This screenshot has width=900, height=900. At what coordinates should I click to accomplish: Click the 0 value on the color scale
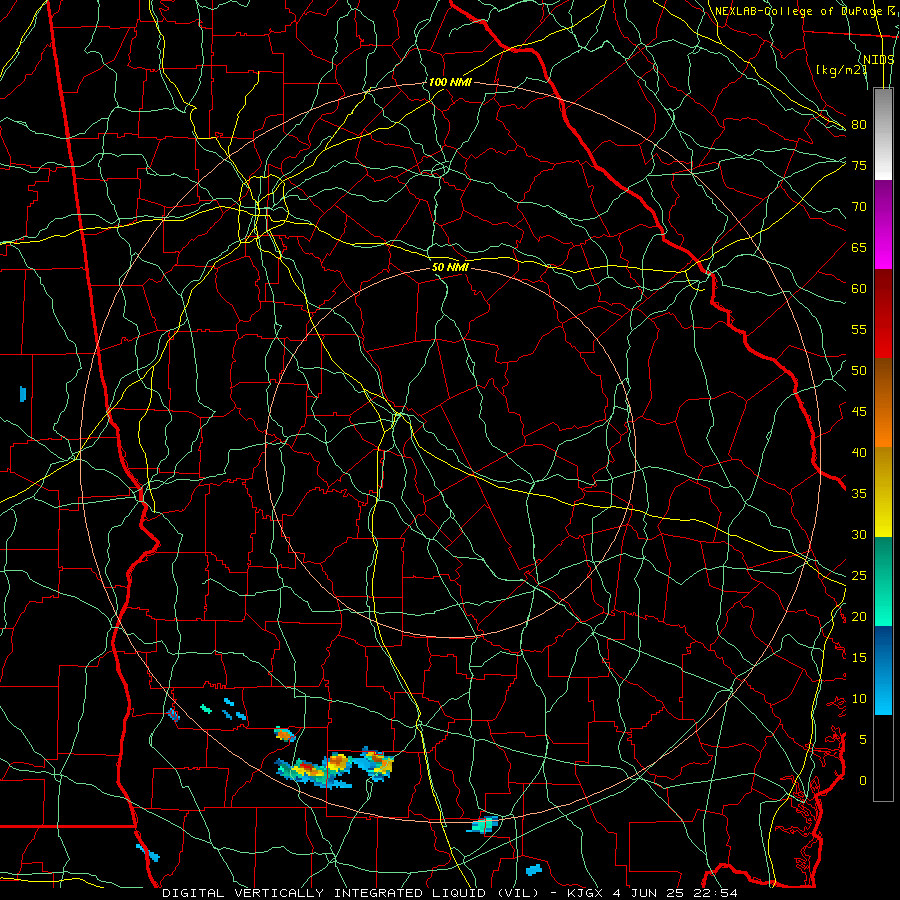pos(863,781)
